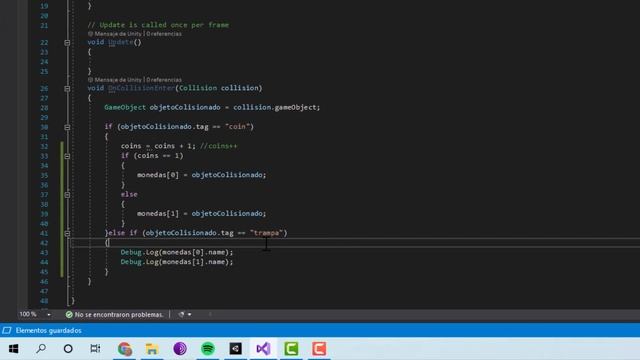The image size is (640, 360).
Task: Click line number 42 in the gutter
Action: [44, 243]
